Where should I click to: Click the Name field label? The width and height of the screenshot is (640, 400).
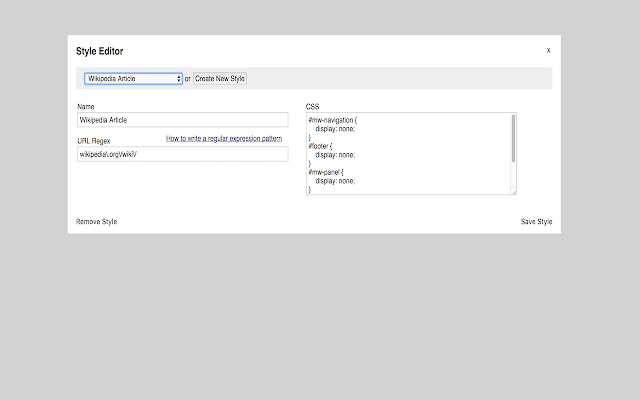pyautogui.click(x=85, y=106)
